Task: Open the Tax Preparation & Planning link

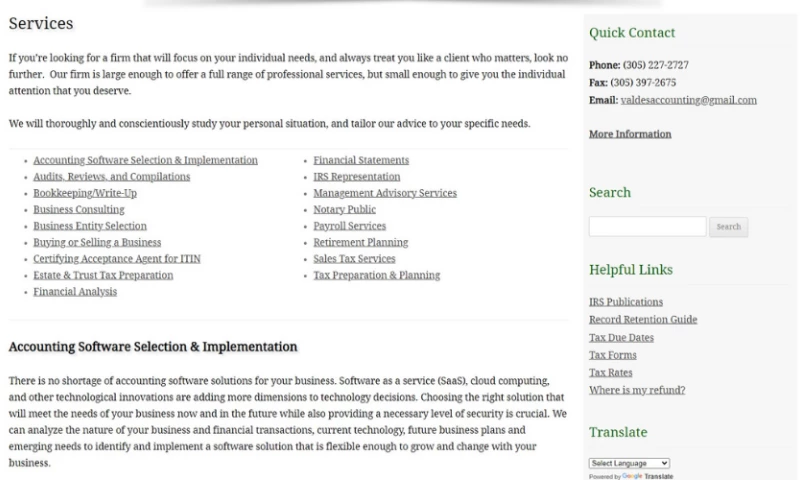Action: coord(377,275)
